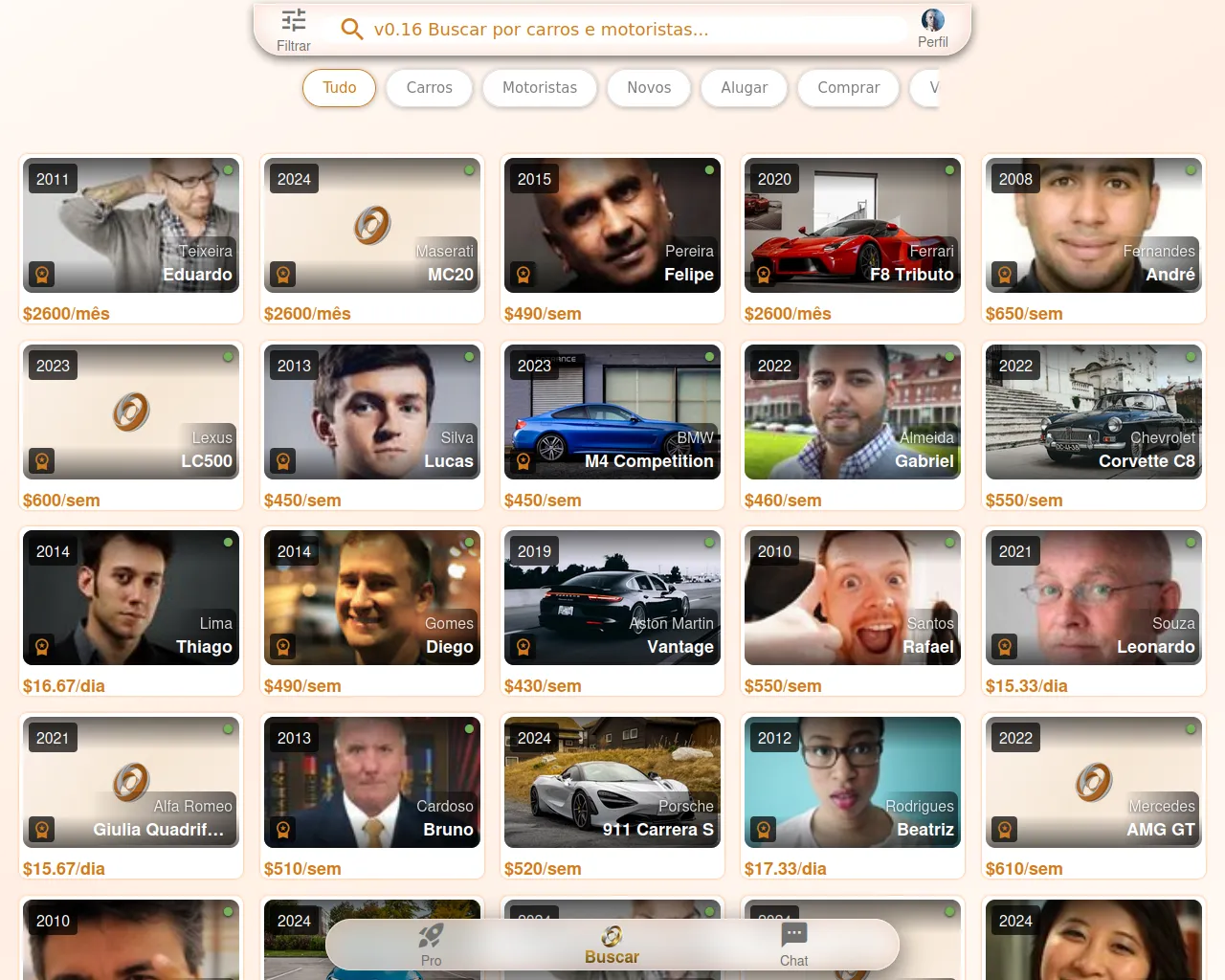Image resolution: width=1225 pixels, height=980 pixels.
Task: Click the badge icon on Ferrari F8 Tributo card
Action: [764, 275]
